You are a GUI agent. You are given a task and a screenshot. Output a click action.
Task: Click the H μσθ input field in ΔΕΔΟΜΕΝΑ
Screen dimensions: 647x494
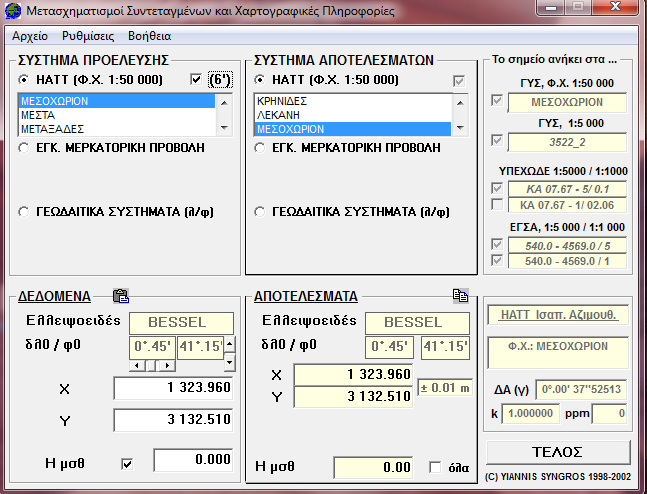tap(193, 459)
